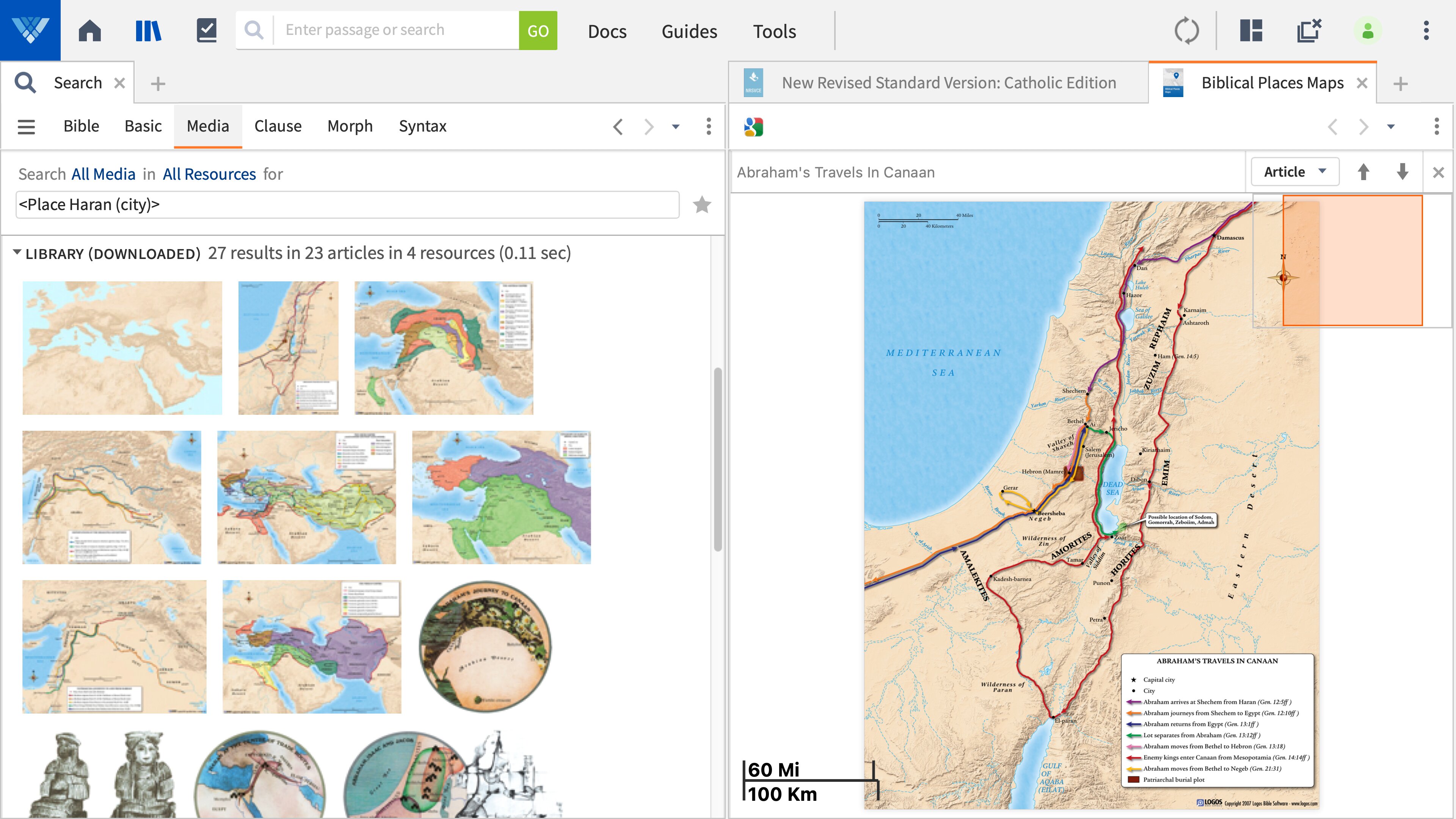Open the user account icon
The width and height of the screenshot is (1456, 819).
(x=1368, y=30)
